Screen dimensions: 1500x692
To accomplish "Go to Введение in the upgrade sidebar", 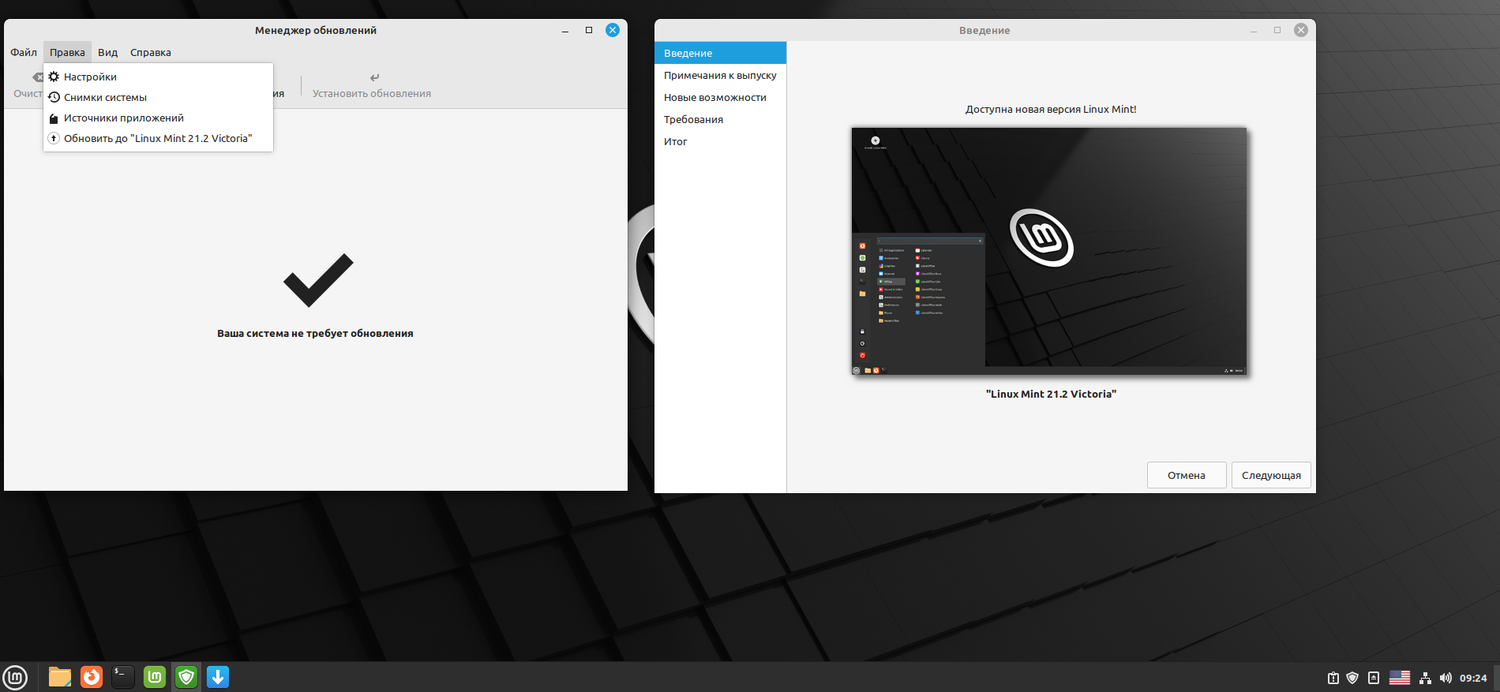I will click(720, 53).
